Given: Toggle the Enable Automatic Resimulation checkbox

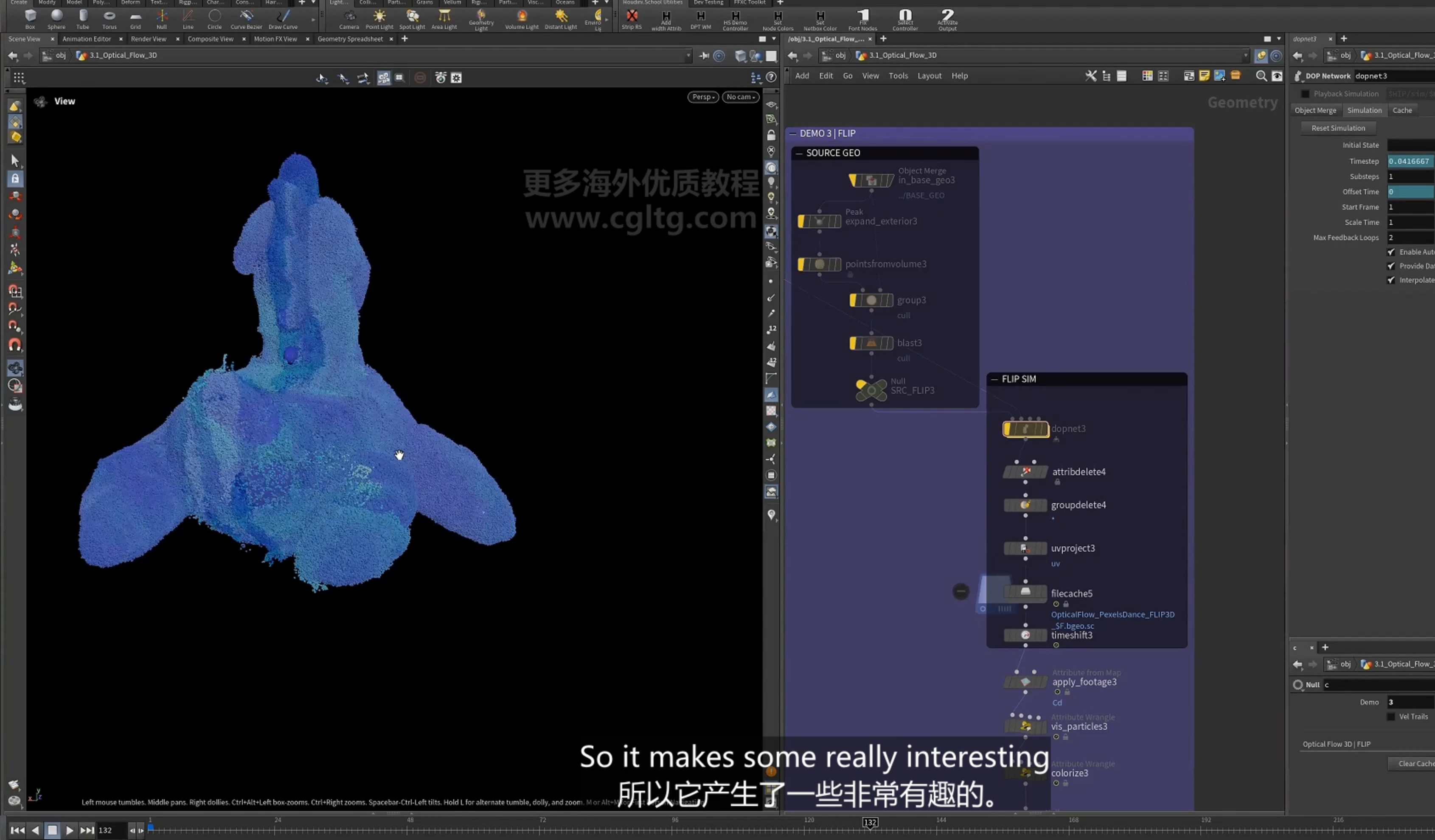Looking at the screenshot, I should pyautogui.click(x=1391, y=252).
